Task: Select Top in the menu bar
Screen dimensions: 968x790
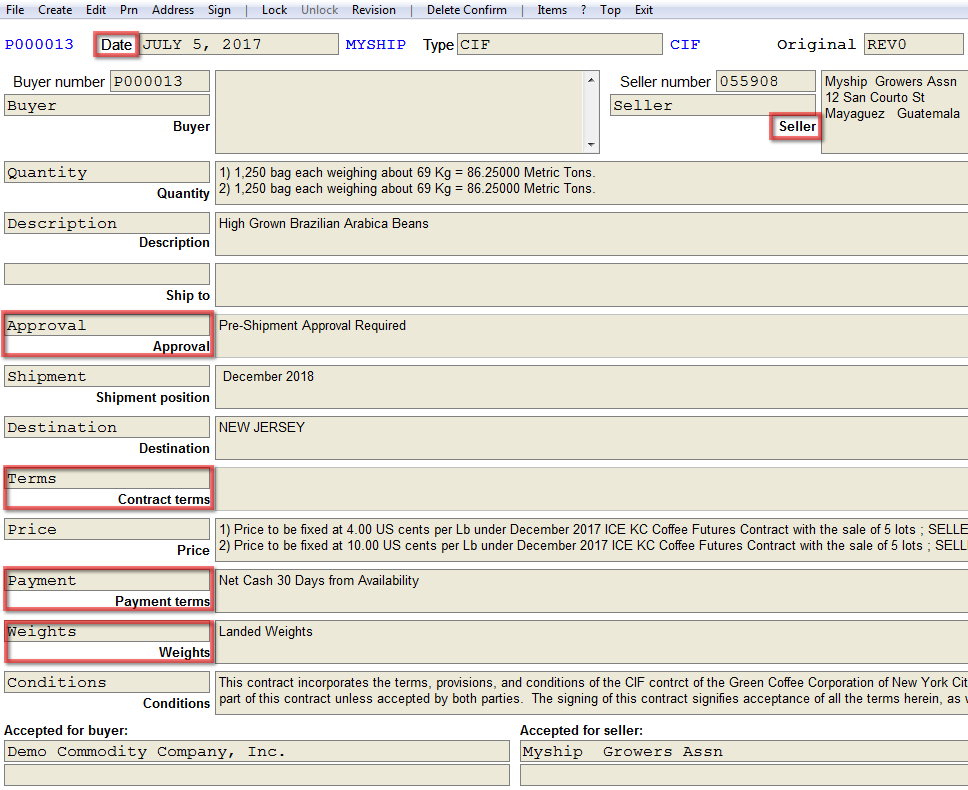Action: [x=610, y=10]
